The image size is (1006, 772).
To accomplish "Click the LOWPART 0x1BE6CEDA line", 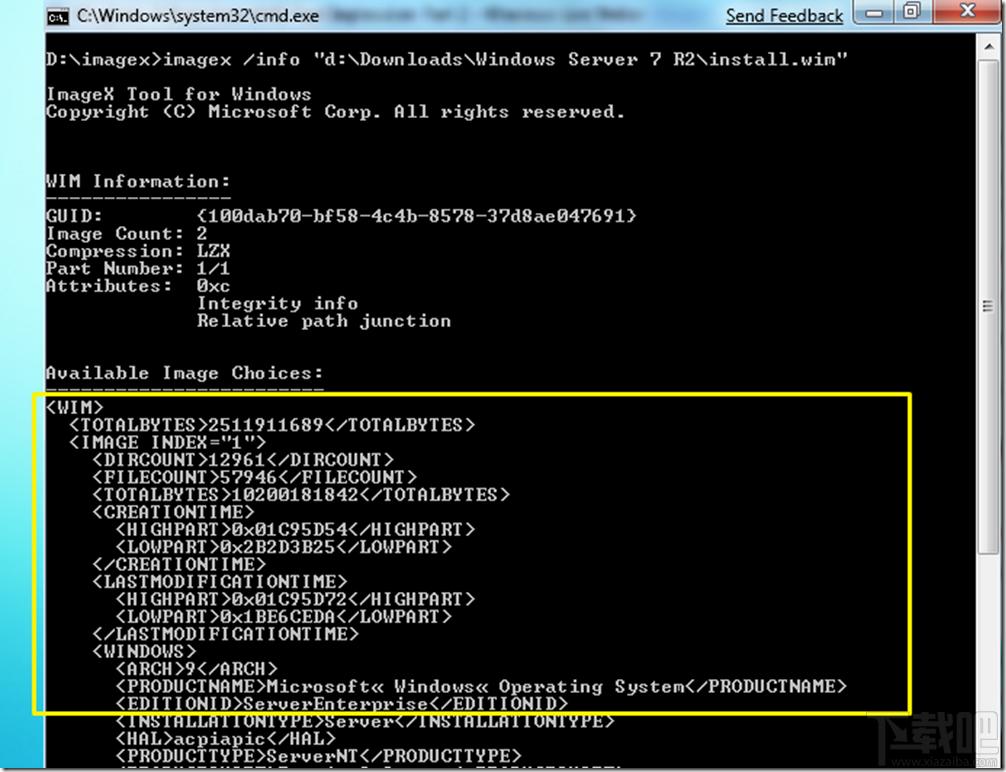I will tap(284, 616).
